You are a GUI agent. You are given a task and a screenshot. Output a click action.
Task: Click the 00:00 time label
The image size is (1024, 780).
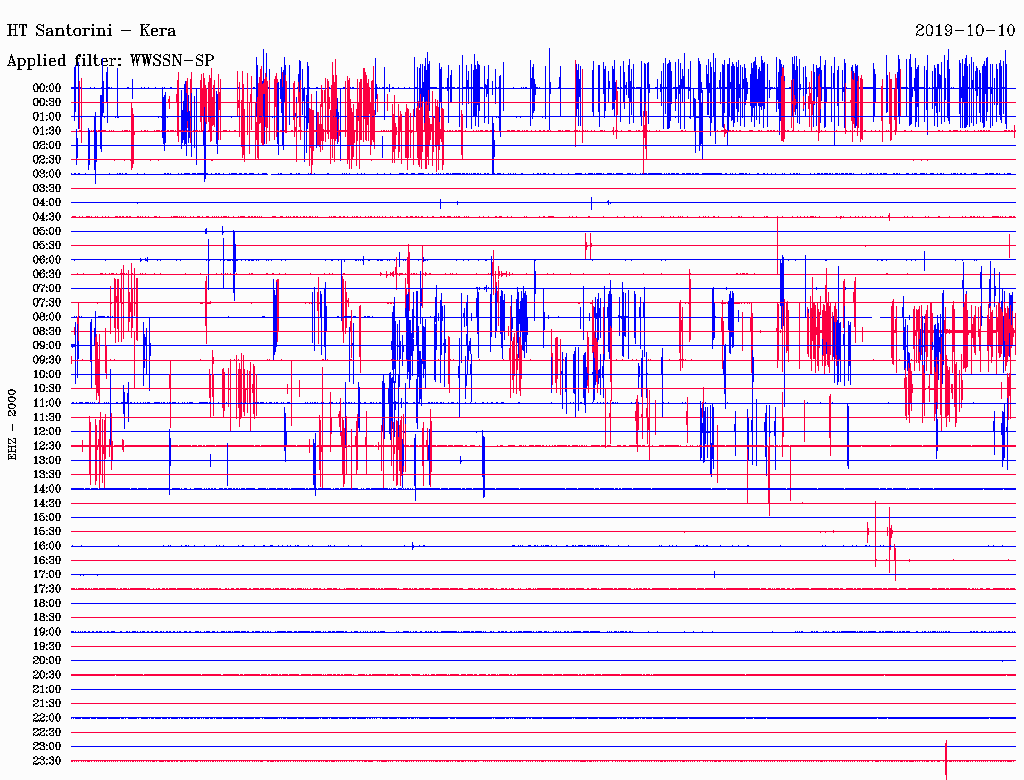(x=48, y=88)
